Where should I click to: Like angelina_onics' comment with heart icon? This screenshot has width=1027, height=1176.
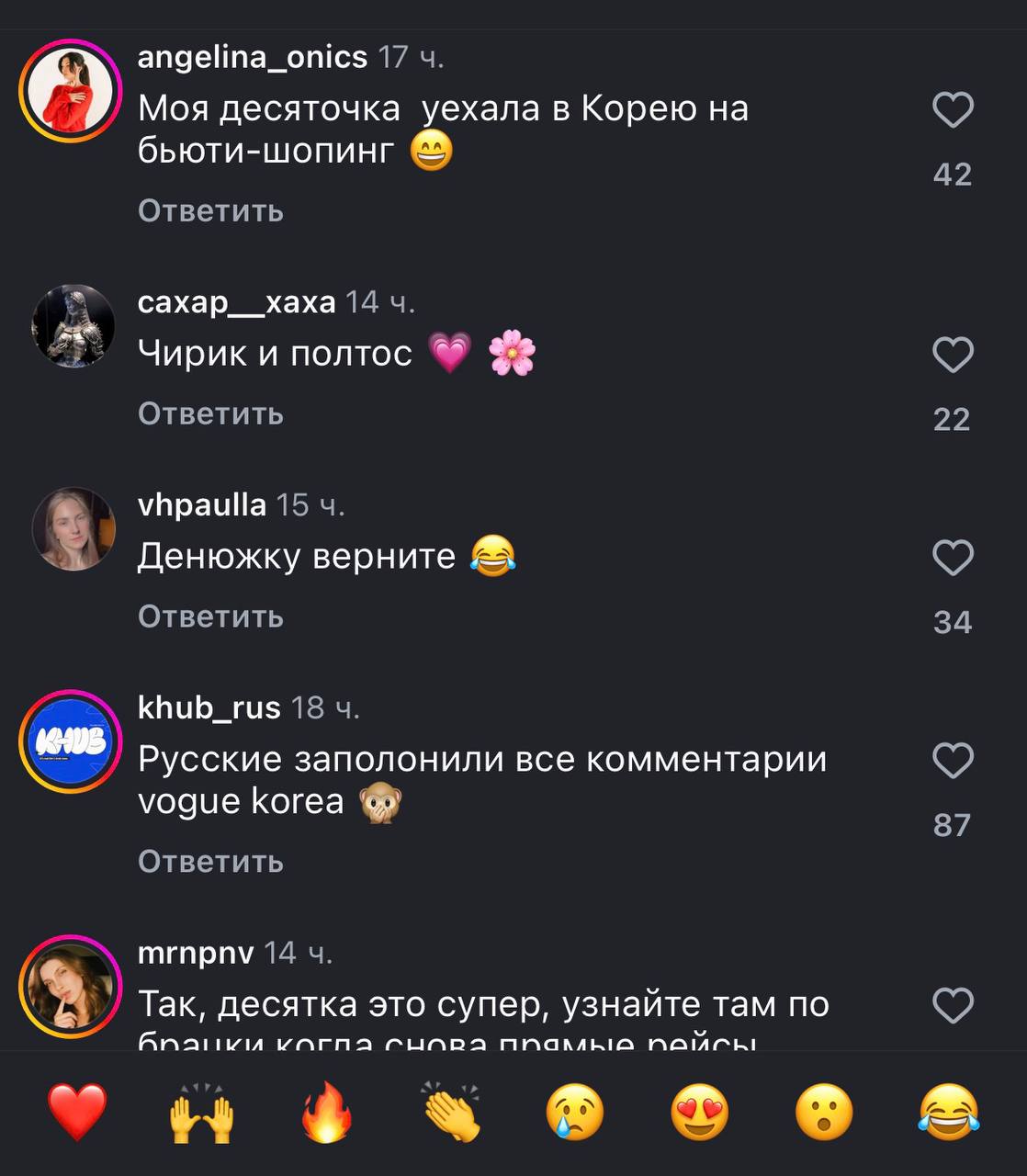(x=953, y=110)
